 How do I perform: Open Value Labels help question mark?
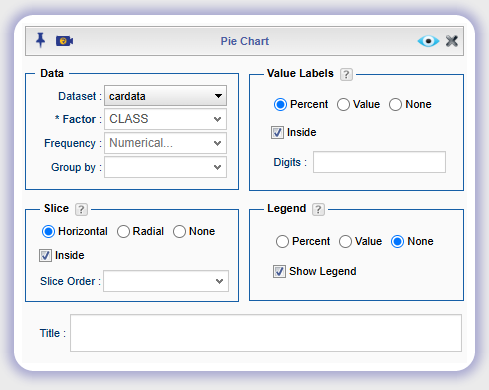(x=346, y=74)
